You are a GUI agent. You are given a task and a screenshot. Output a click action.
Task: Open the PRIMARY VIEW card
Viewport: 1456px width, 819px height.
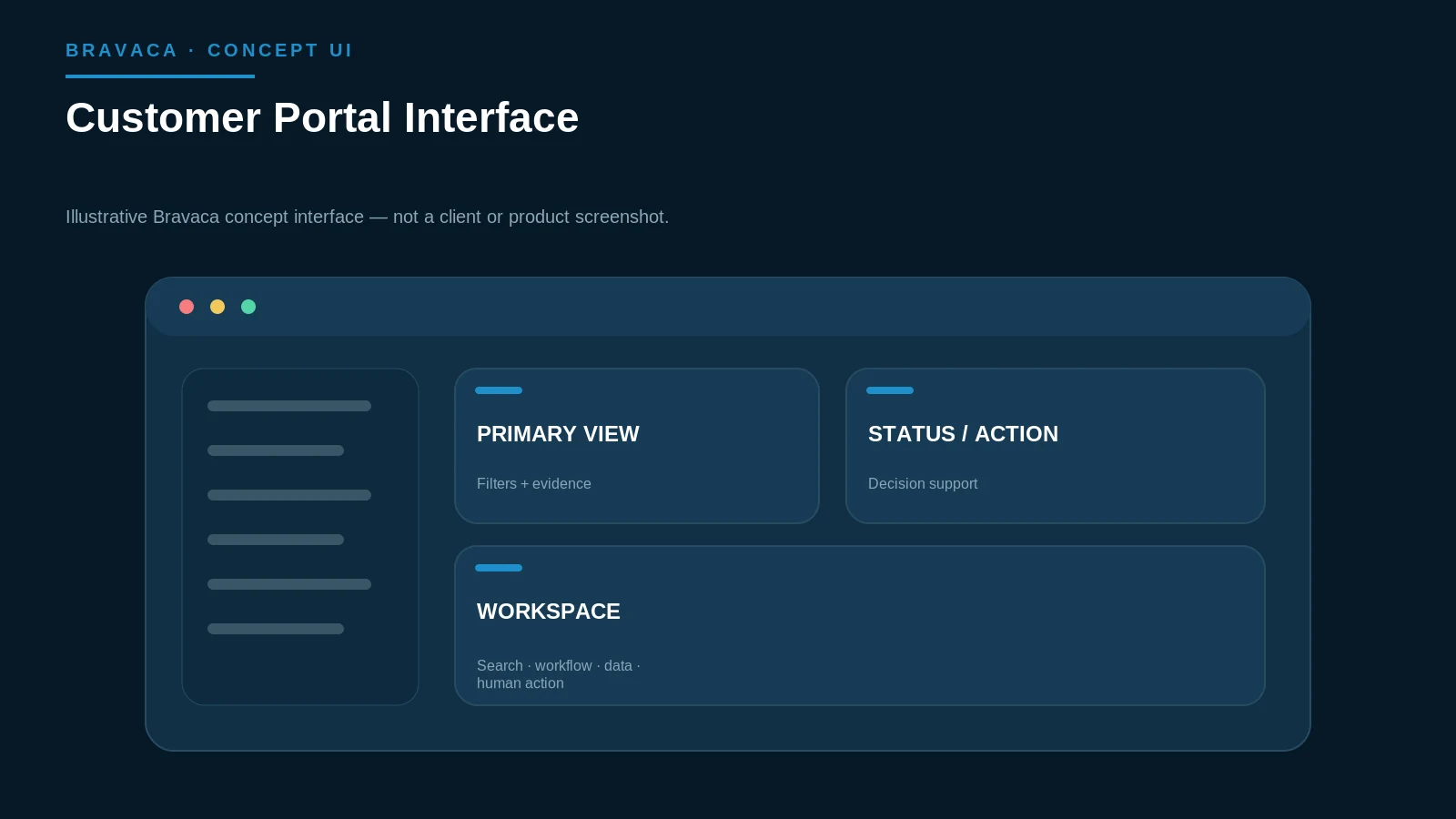[637, 446]
